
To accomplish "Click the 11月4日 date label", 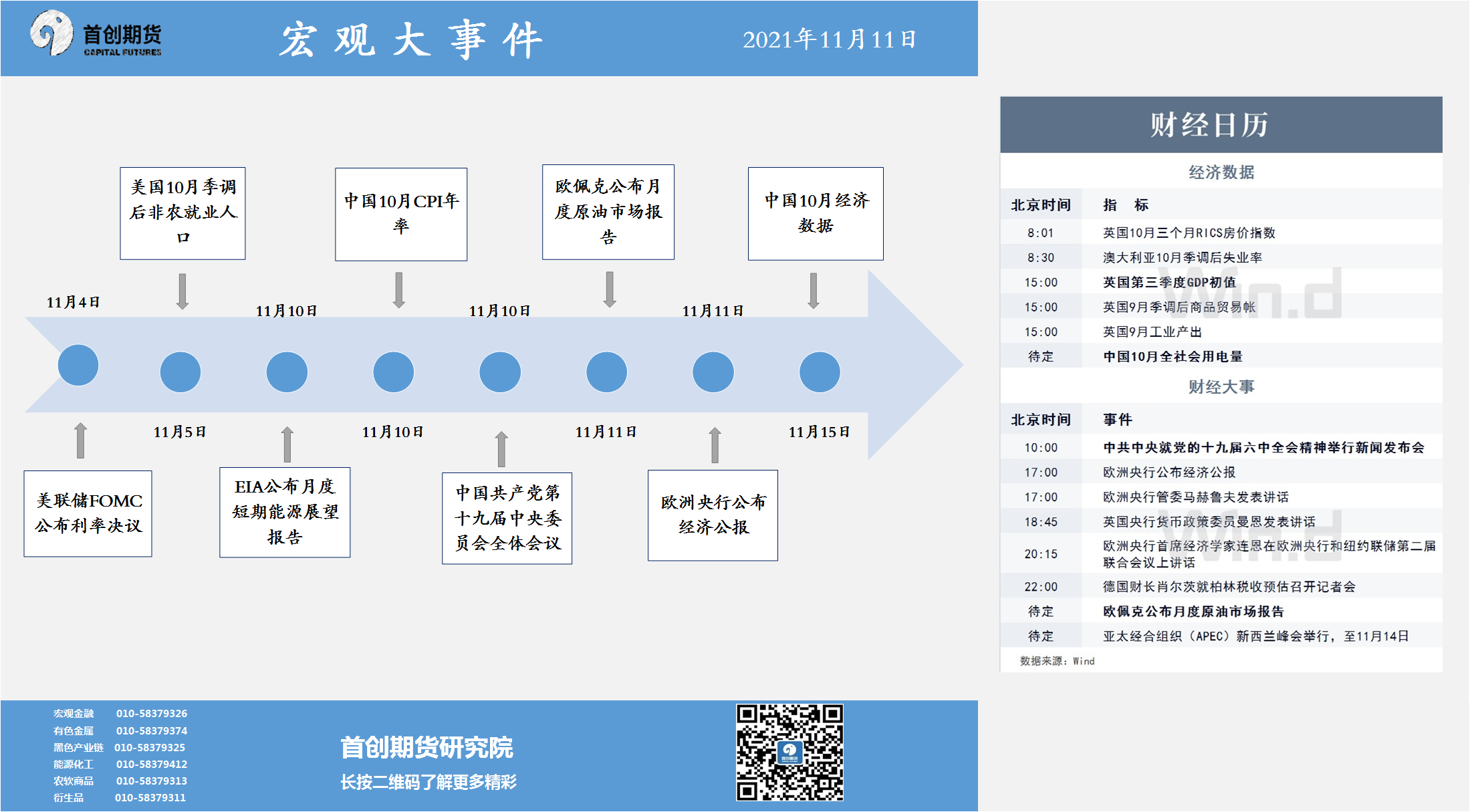I will 73,302.
